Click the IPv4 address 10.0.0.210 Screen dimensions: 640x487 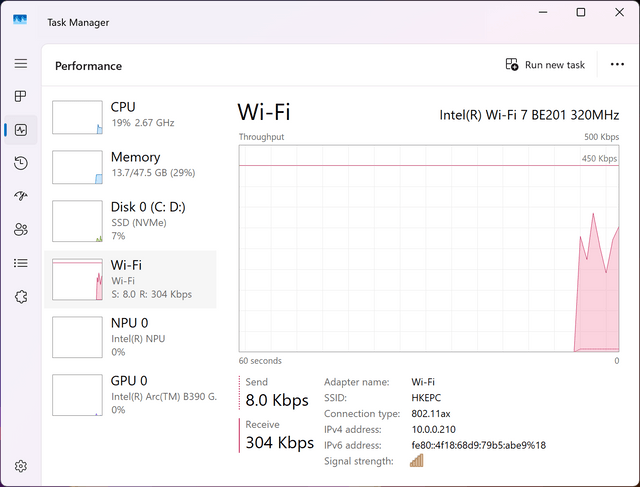pos(433,429)
